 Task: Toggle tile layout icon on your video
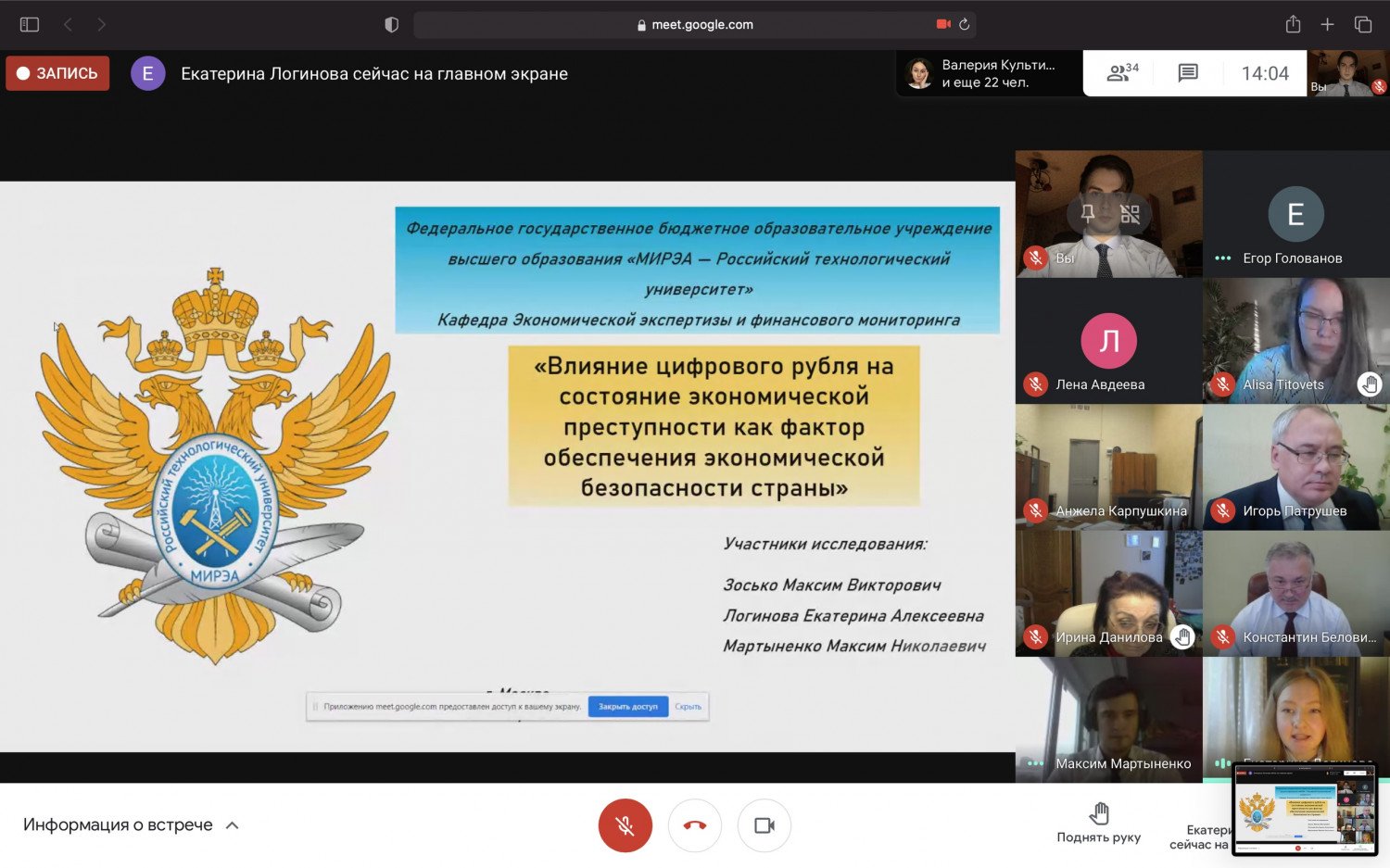1130,214
